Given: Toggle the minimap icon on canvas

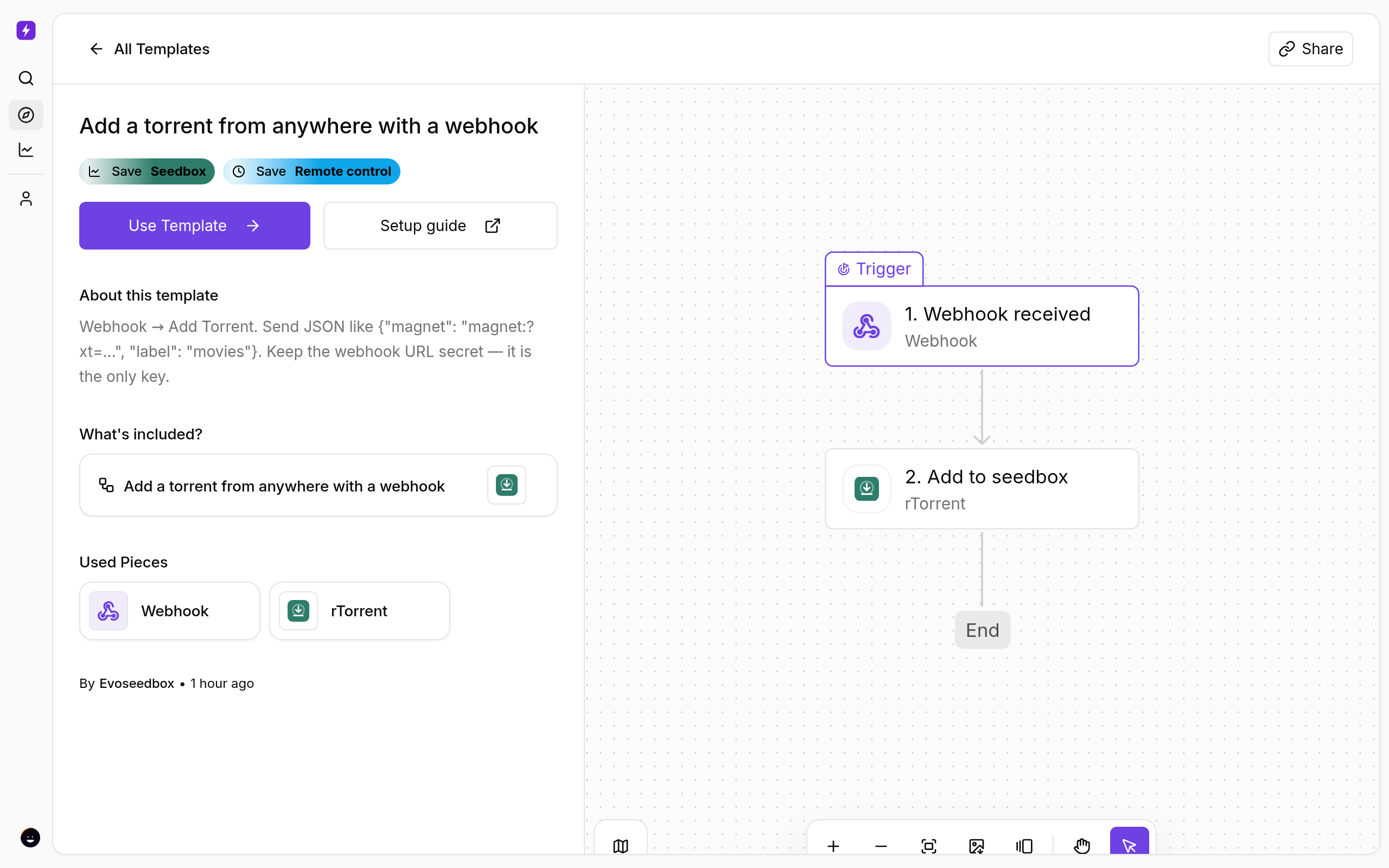Looking at the screenshot, I should [x=621, y=846].
